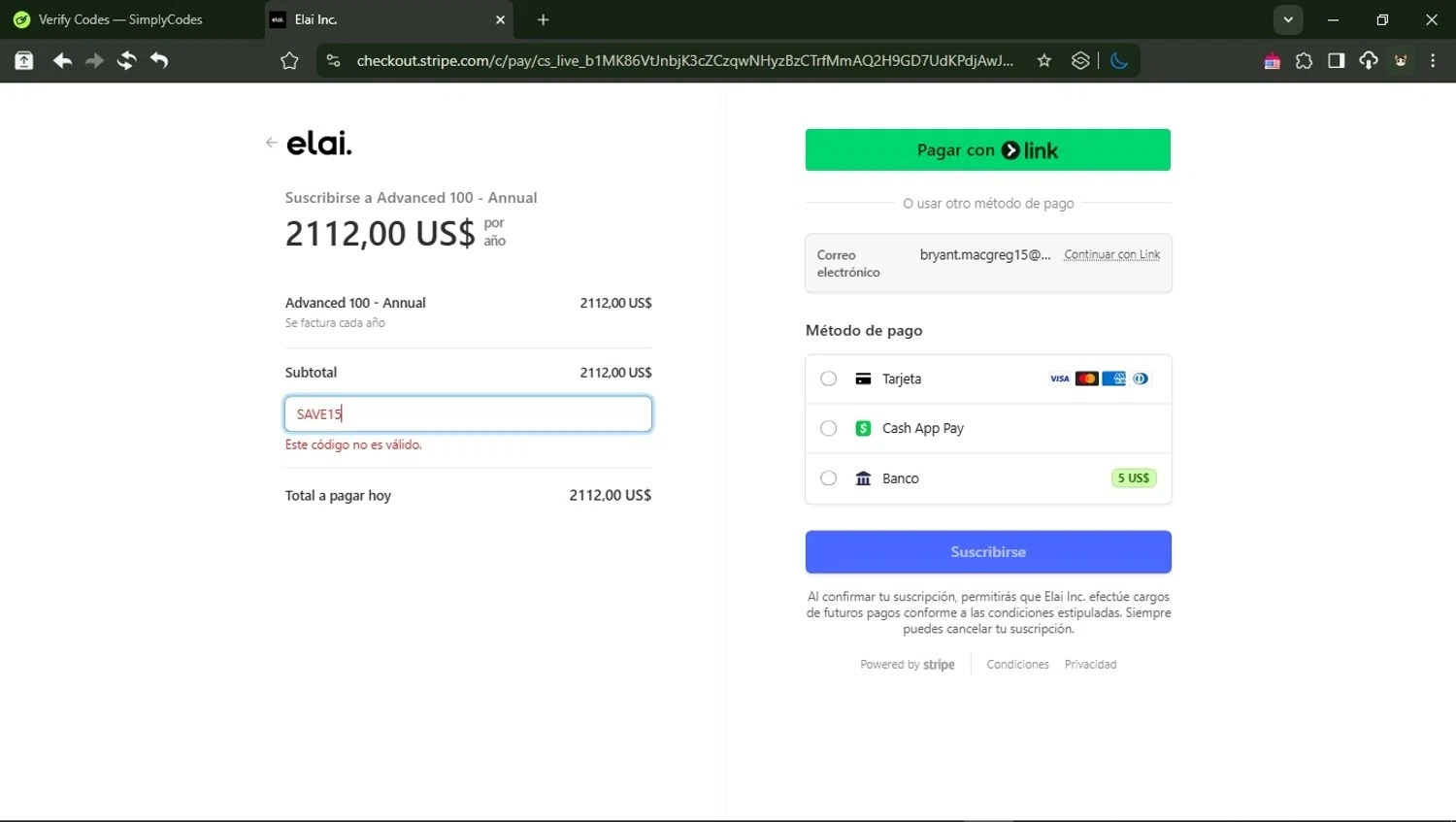Open the side panel icon
This screenshot has height=822, width=1456.
pos(1336,61)
